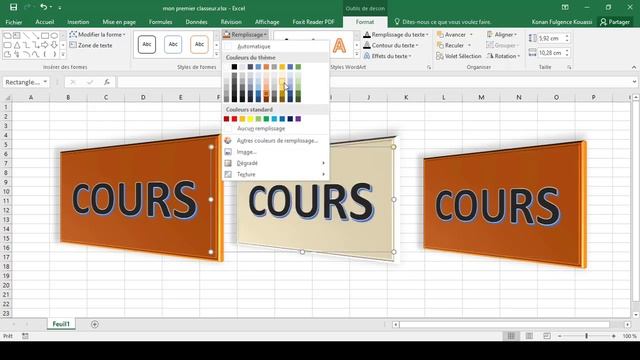Pick the gold theme color in top row
Image resolution: width=640 pixels, height=360 pixels.
pyautogui.click(x=282, y=67)
